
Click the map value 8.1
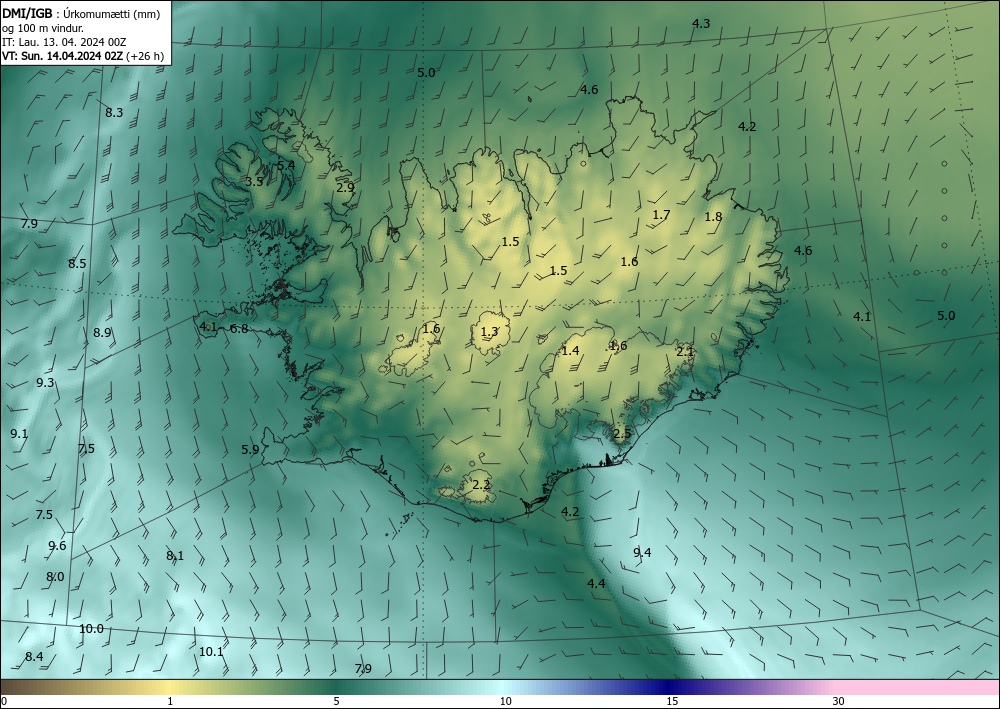[175, 556]
